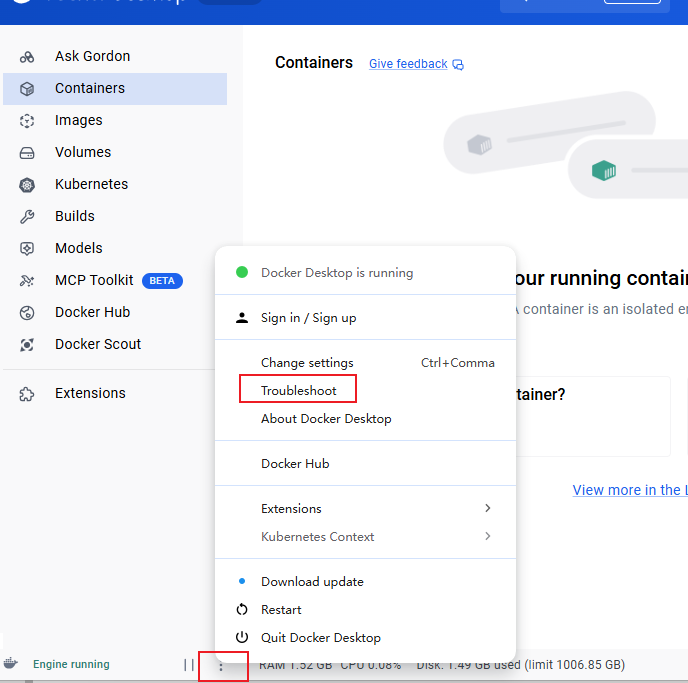Click the green running status dot
The width and height of the screenshot is (688, 683).
(x=242, y=272)
